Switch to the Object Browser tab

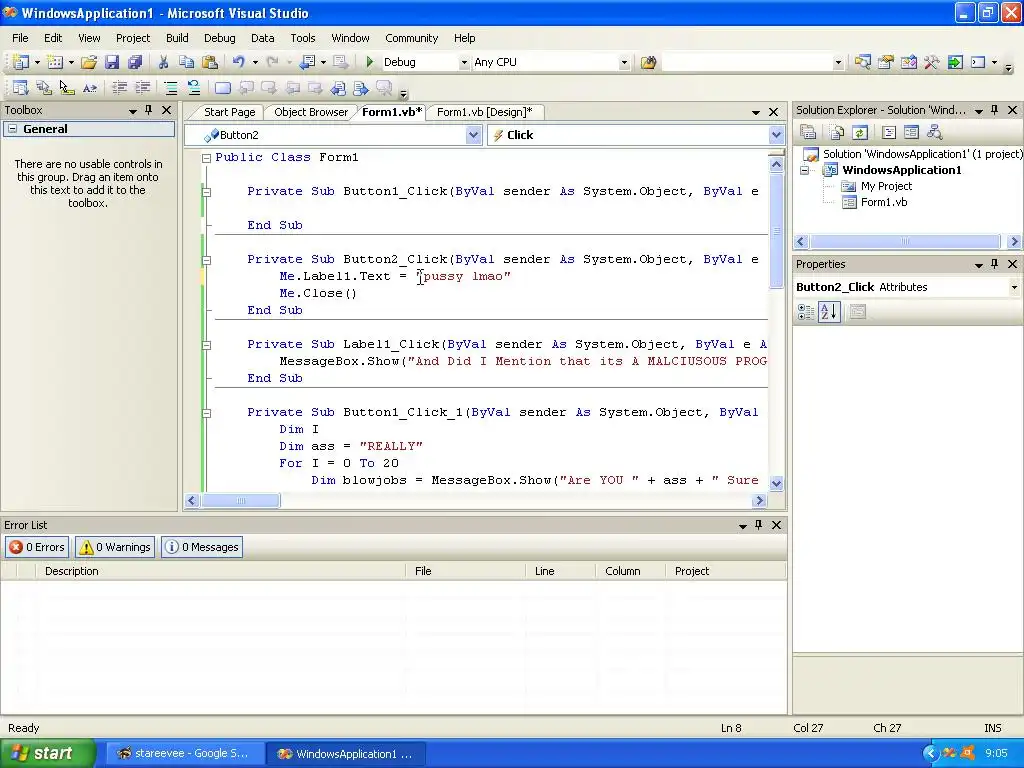tap(311, 112)
